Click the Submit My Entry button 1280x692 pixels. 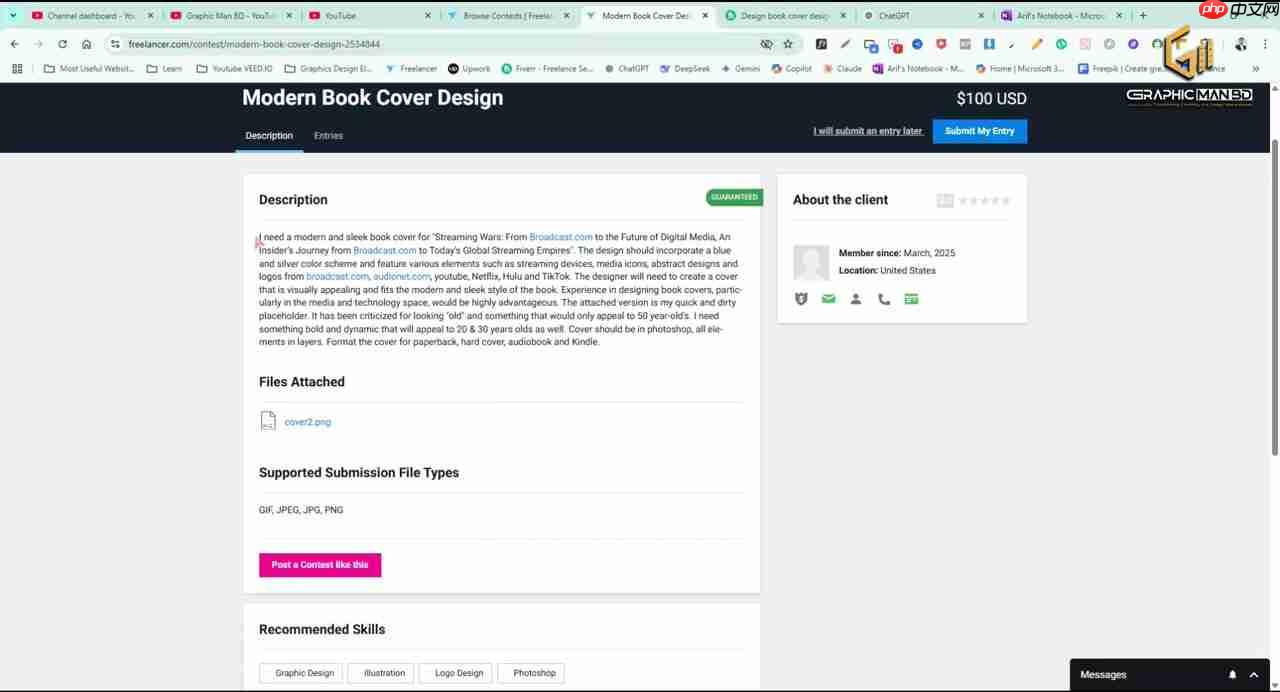coord(979,131)
